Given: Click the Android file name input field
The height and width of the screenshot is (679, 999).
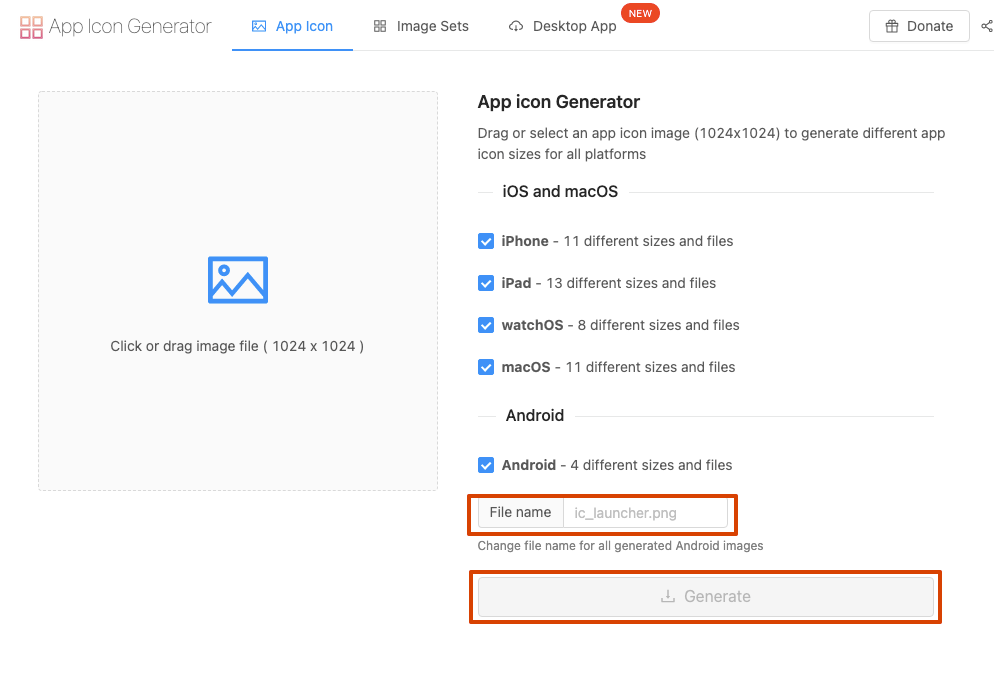Looking at the screenshot, I should pyautogui.click(x=645, y=513).
